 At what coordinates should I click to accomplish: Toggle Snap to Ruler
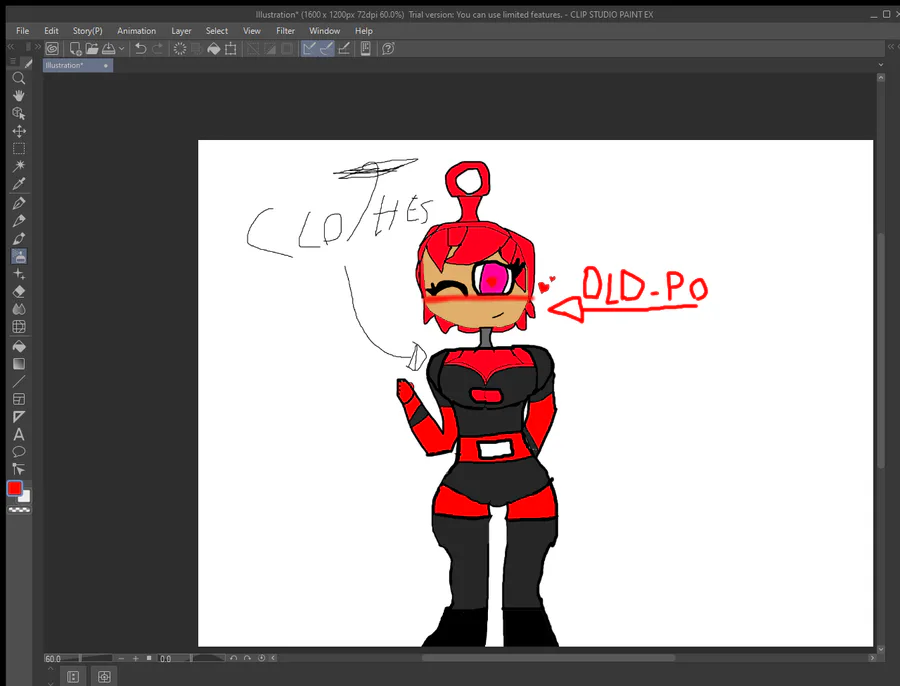(309, 49)
